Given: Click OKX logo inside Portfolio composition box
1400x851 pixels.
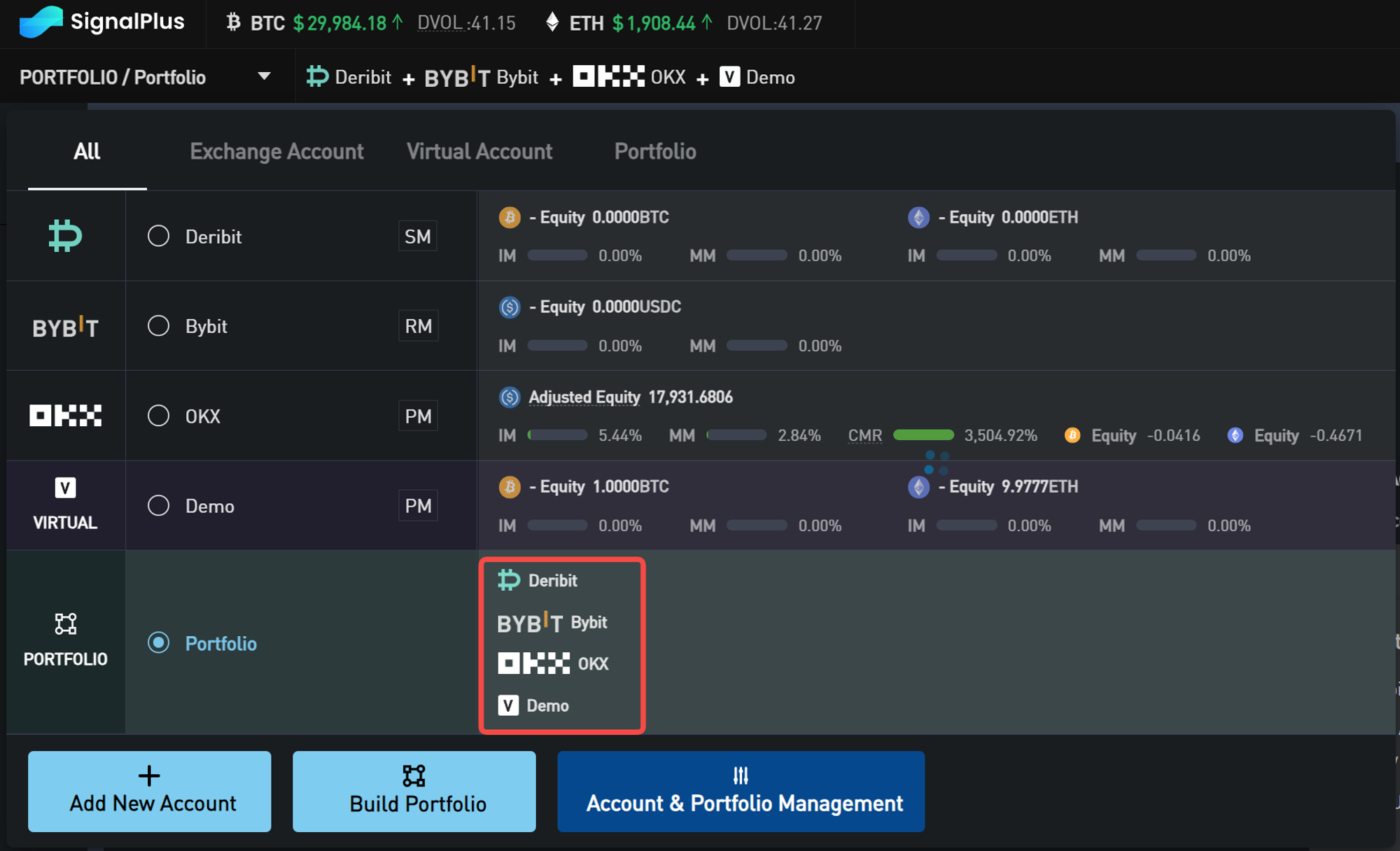Looking at the screenshot, I should pos(533,663).
